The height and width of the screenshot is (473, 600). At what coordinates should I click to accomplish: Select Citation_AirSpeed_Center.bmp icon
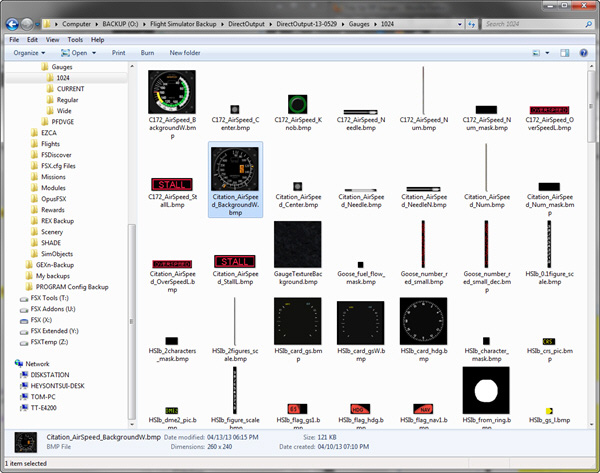(x=297, y=186)
